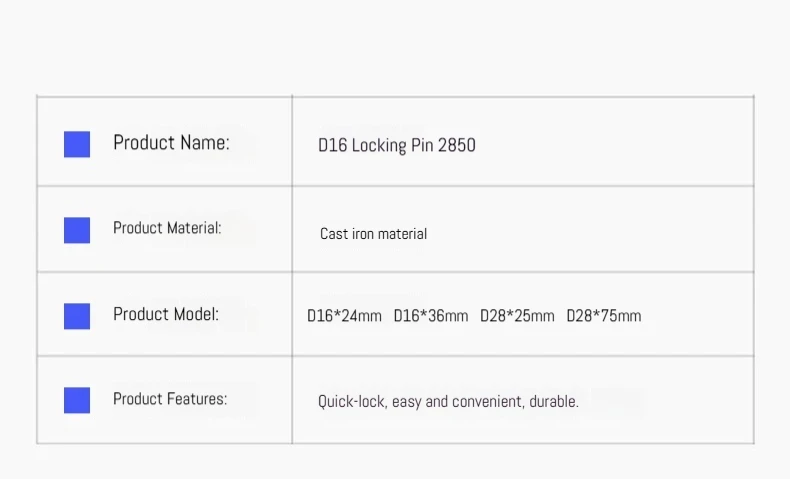Select the D16*36mm model size
Viewport: 790px width, 479px height.
pyautogui.click(x=431, y=316)
